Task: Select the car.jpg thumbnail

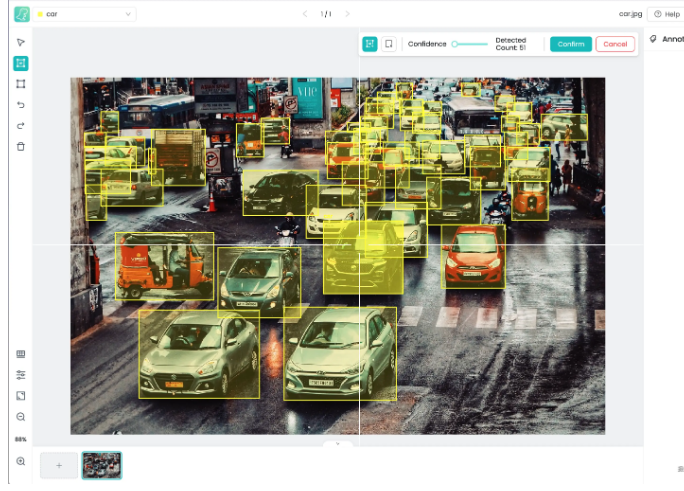Action: [x=102, y=465]
